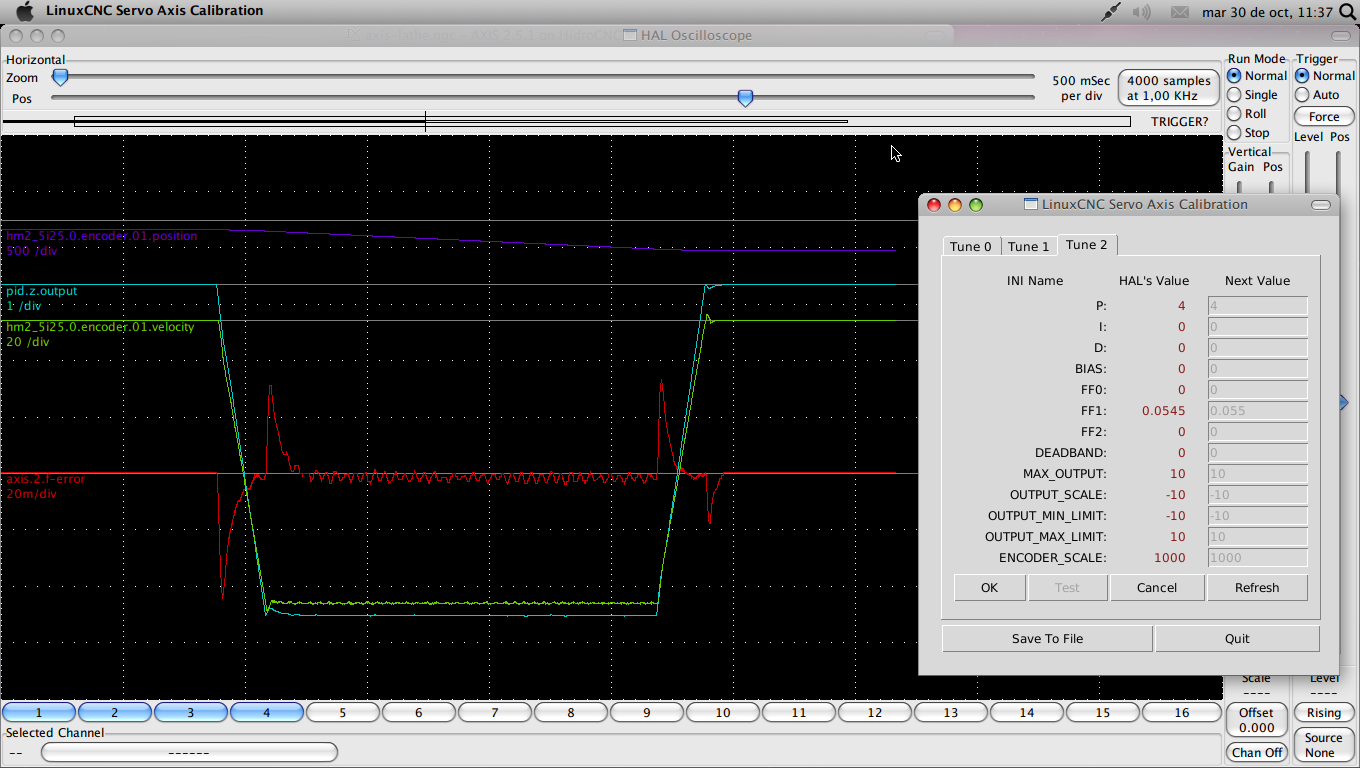Click the FF1 HAL value 0.0545

1164,411
